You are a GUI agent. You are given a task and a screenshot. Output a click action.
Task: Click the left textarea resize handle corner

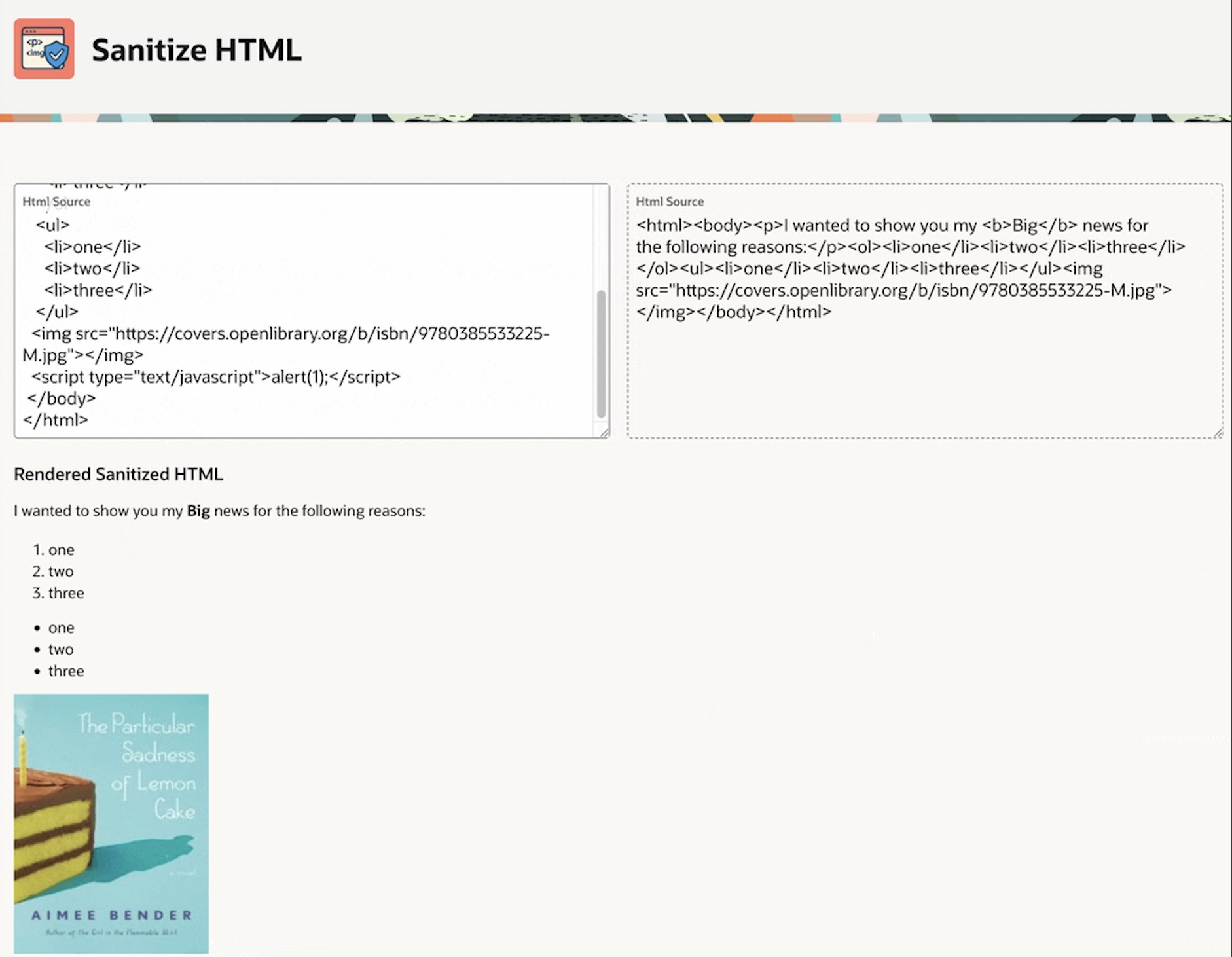604,433
